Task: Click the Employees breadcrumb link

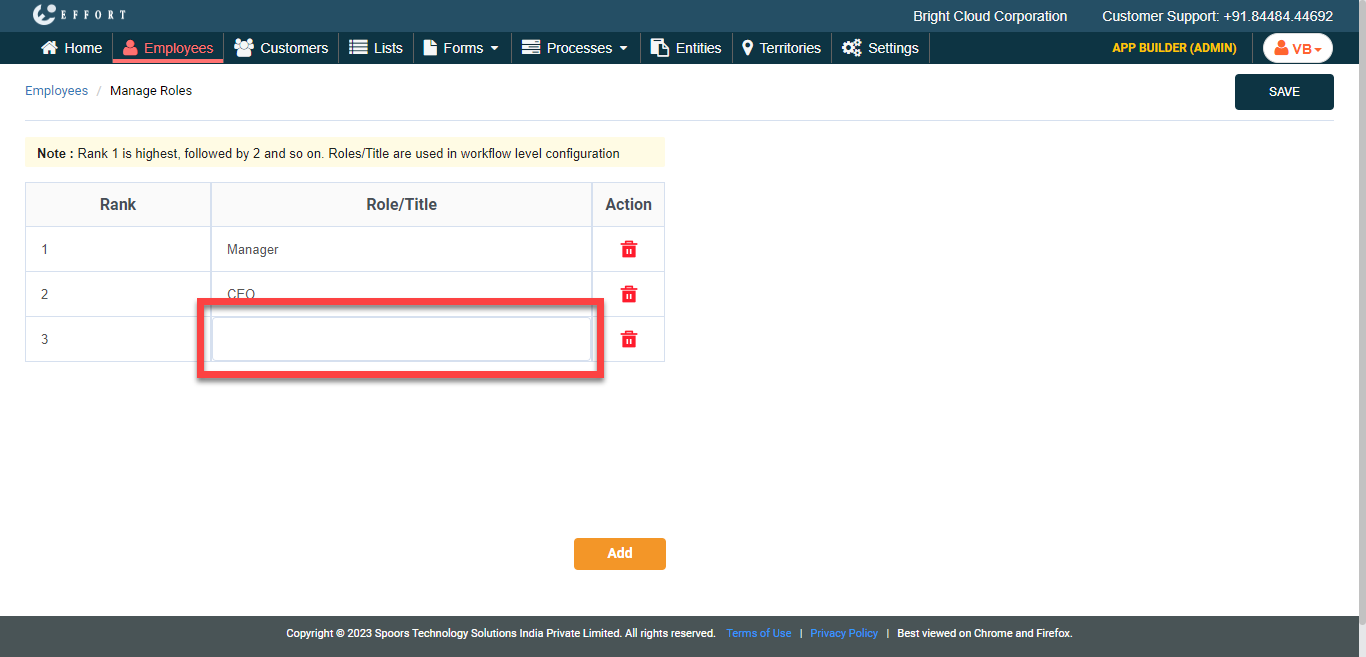Action: coord(56,91)
